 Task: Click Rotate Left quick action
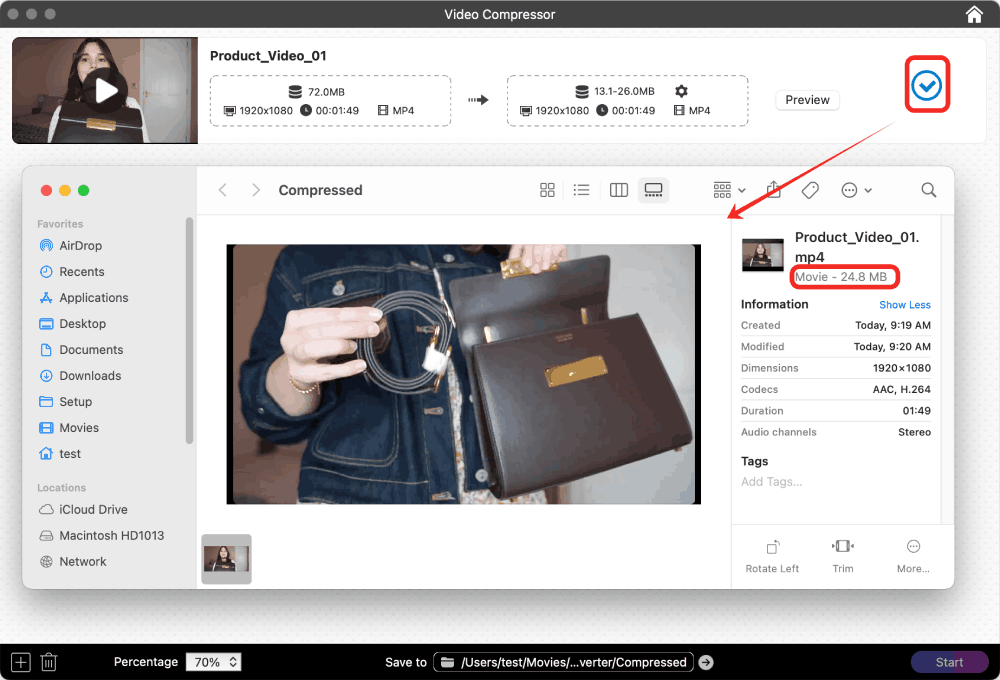pos(772,556)
